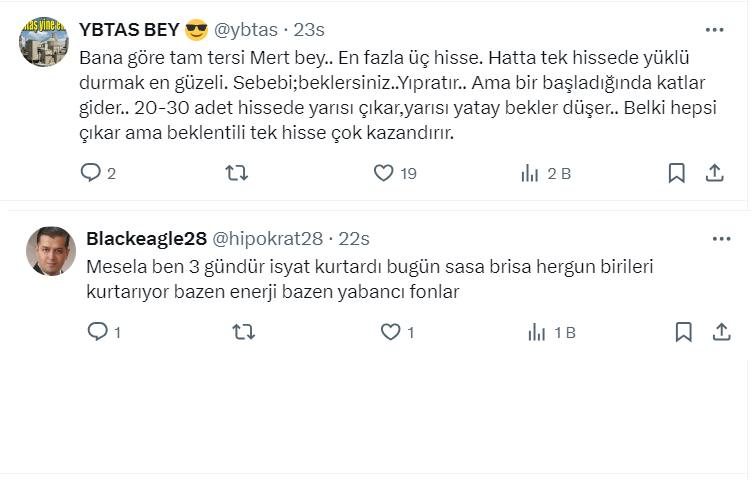The width and height of the screenshot is (754, 480).
Task: Bookmark Blackeagle28's tweet
Action: tap(683, 332)
